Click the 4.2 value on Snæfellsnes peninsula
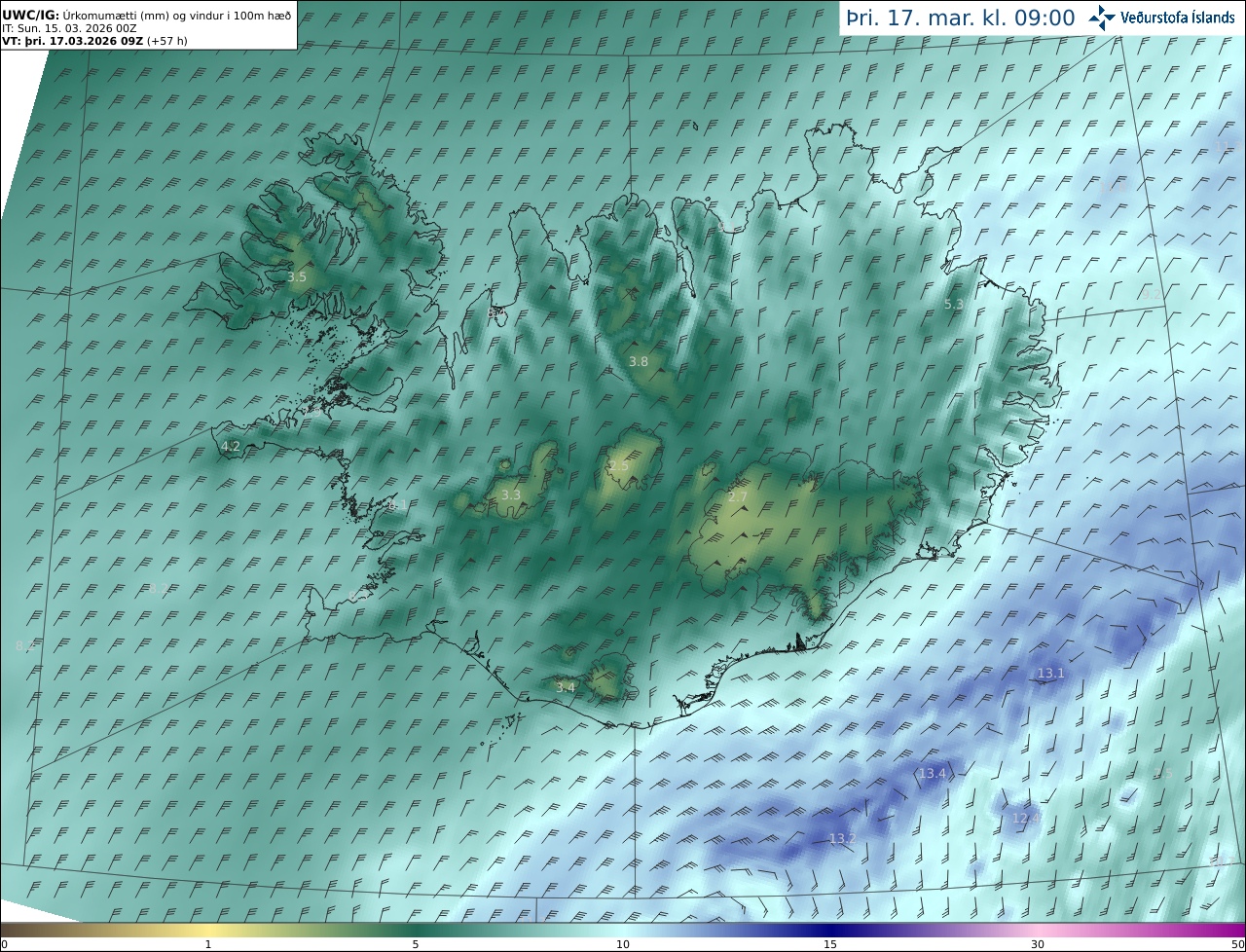The height and width of the screenshot is (952, 1246). pyautogui.click(x=231, y=447)
